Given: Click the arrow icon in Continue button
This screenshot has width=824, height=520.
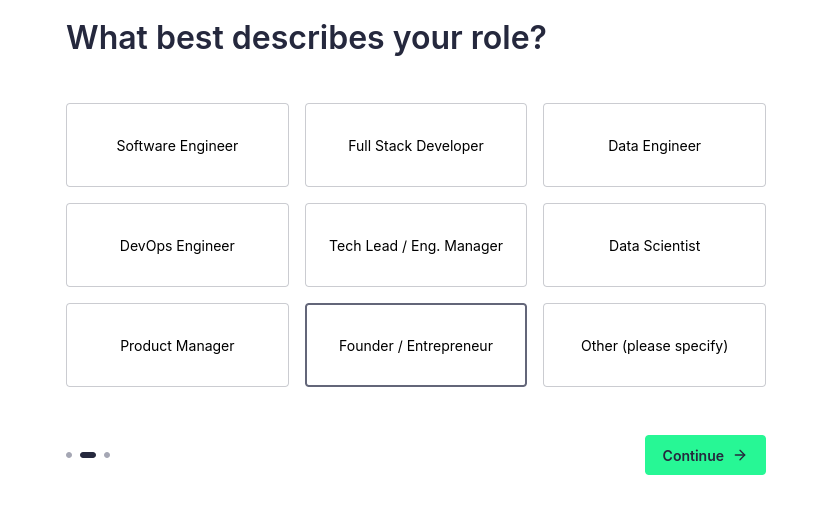Looking at the screenshot, I should pos(740,455).
